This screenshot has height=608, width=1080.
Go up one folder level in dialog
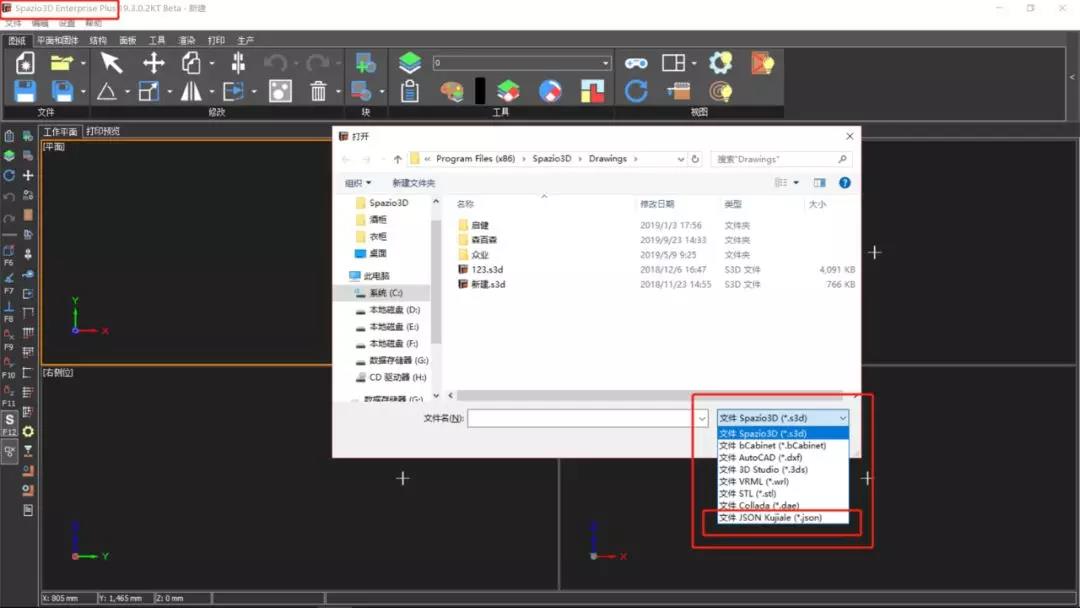(x=397, y=159)
